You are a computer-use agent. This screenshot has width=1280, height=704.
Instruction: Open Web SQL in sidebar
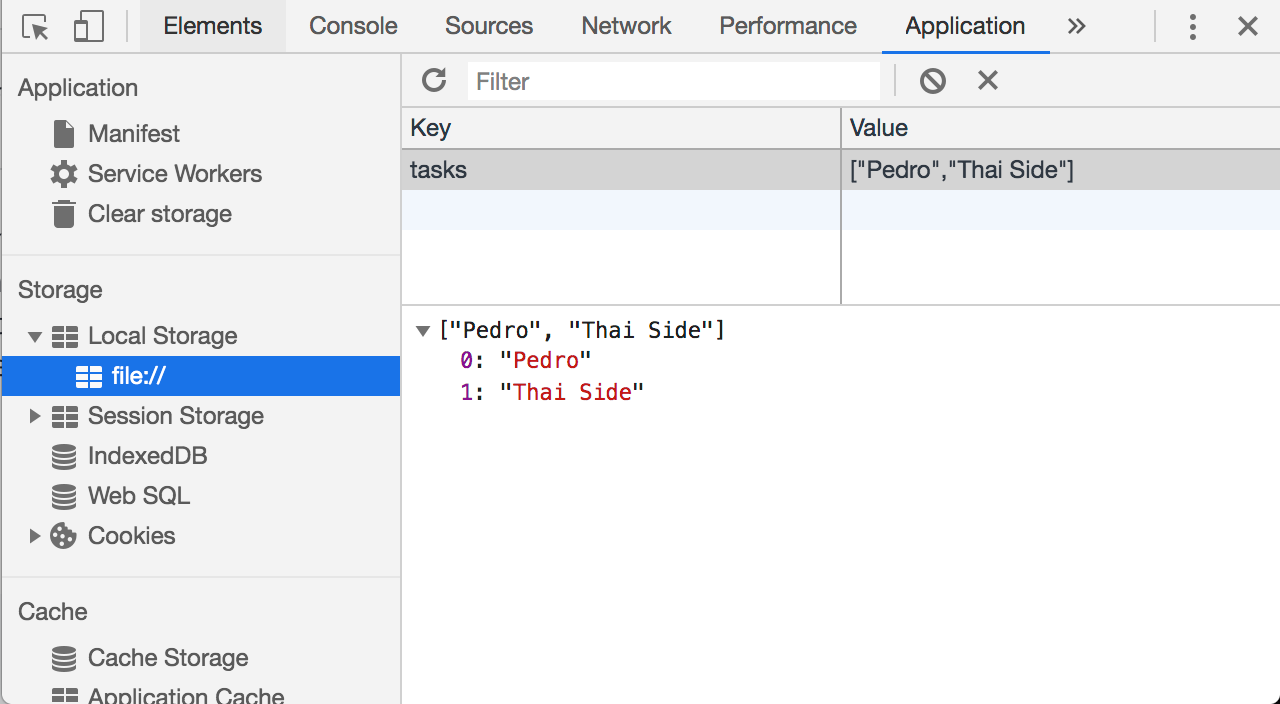point(139,496)
